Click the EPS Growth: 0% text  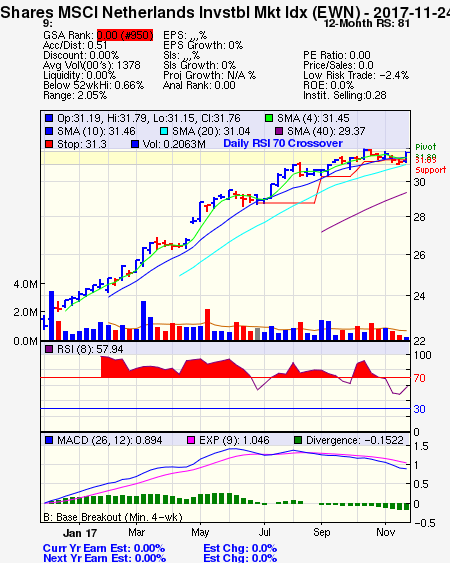pyautogui.click(x=203, y=45)
